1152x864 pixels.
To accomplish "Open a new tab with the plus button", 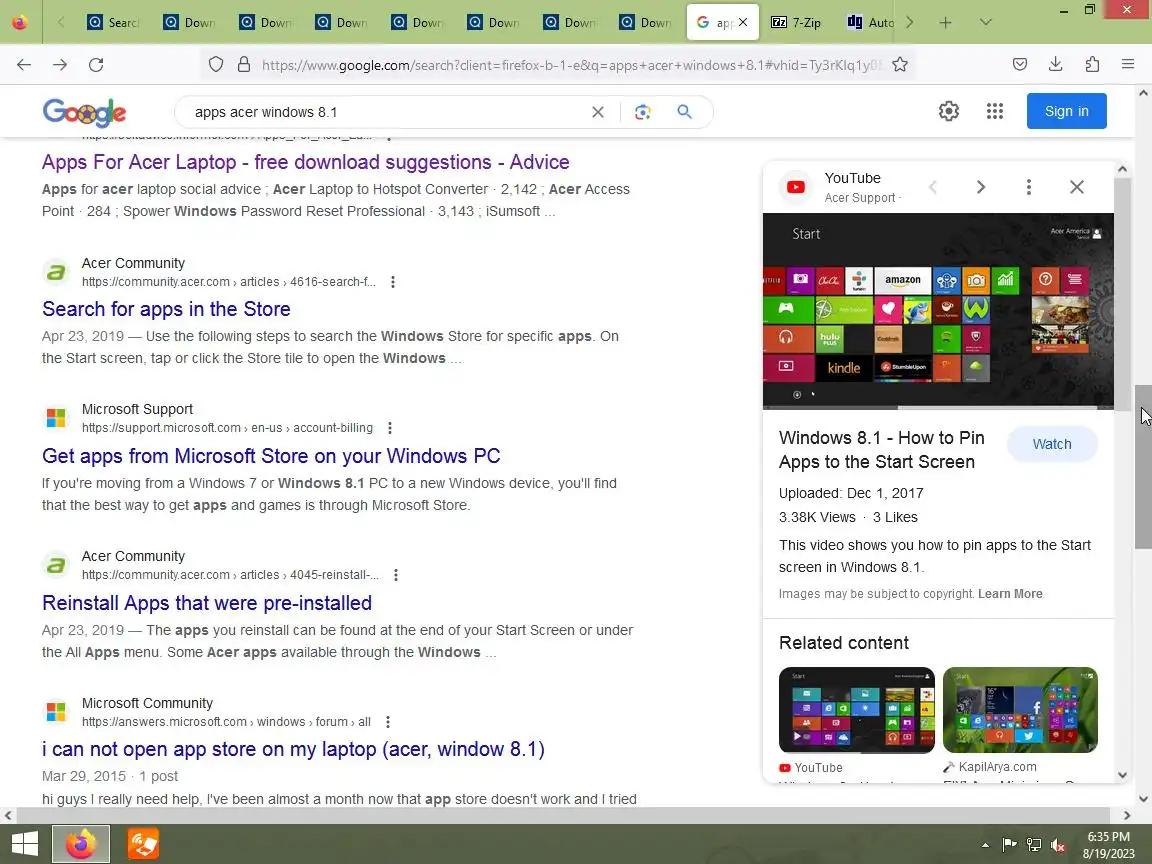I will point(946,23).
